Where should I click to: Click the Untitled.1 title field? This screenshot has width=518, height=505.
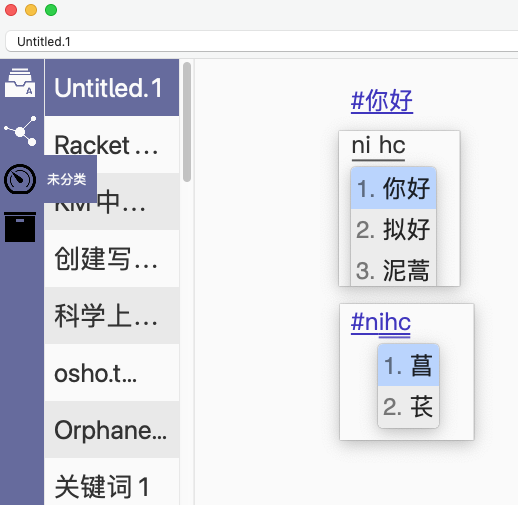(262, 41)
